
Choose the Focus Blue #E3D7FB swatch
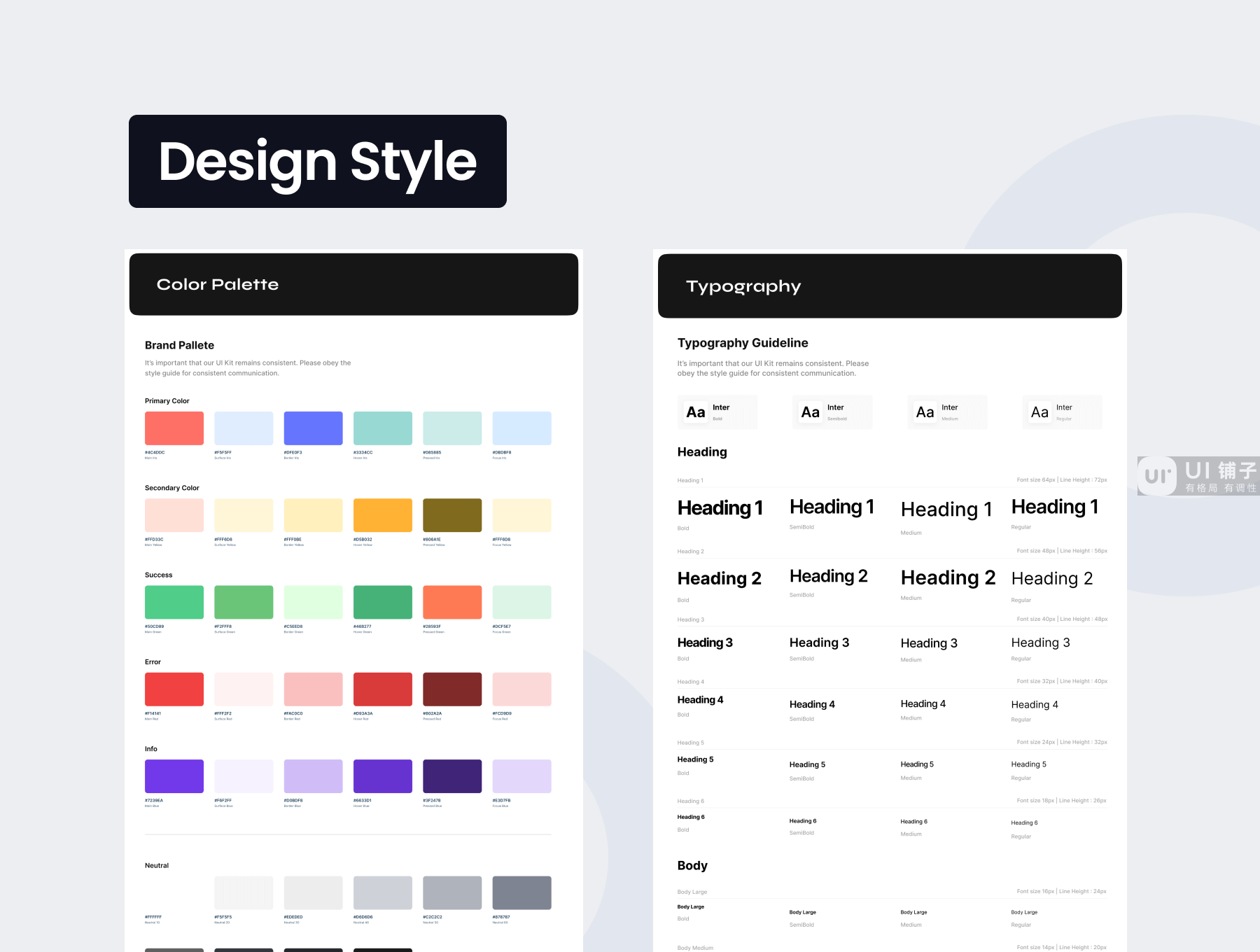point(522,776)
